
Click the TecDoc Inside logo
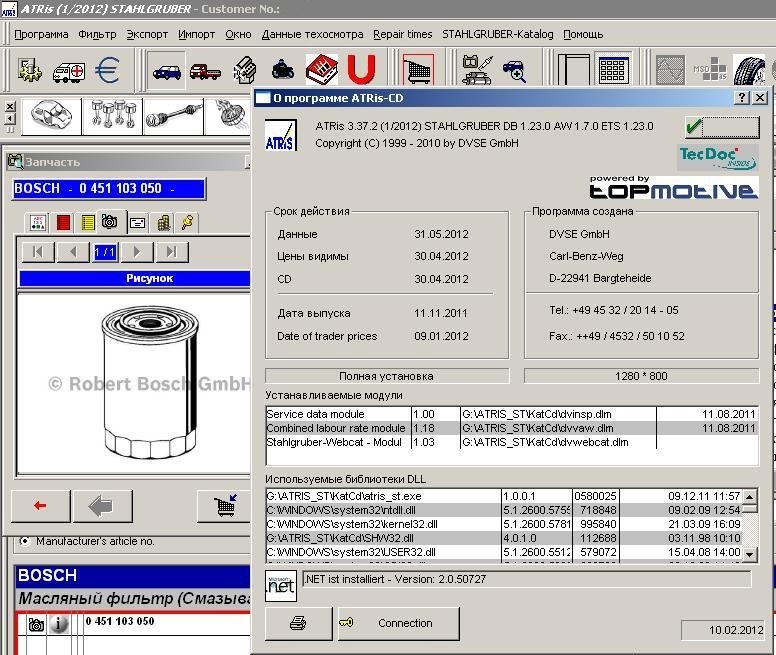[x=718, y=157]
